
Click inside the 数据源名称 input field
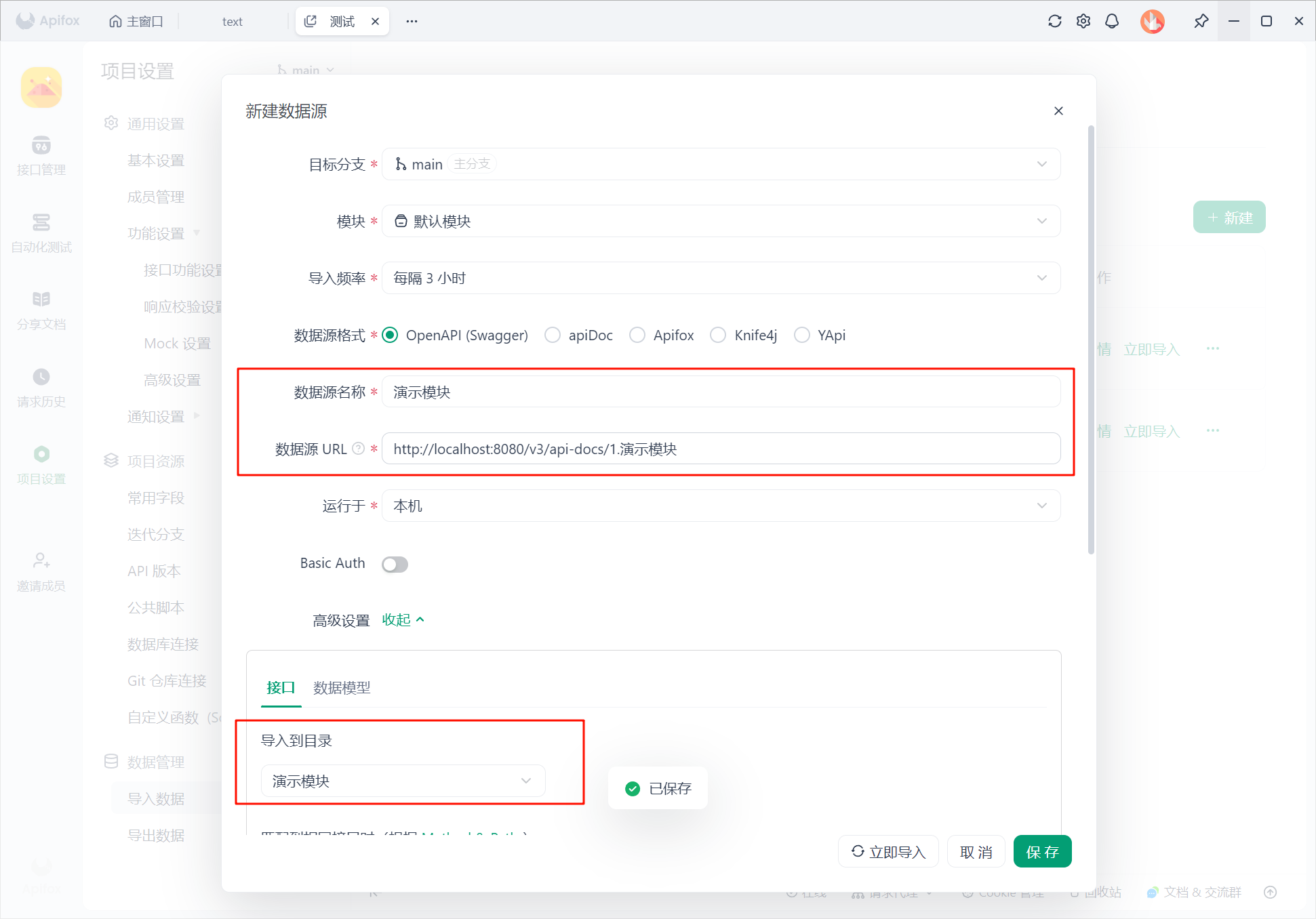720,392
